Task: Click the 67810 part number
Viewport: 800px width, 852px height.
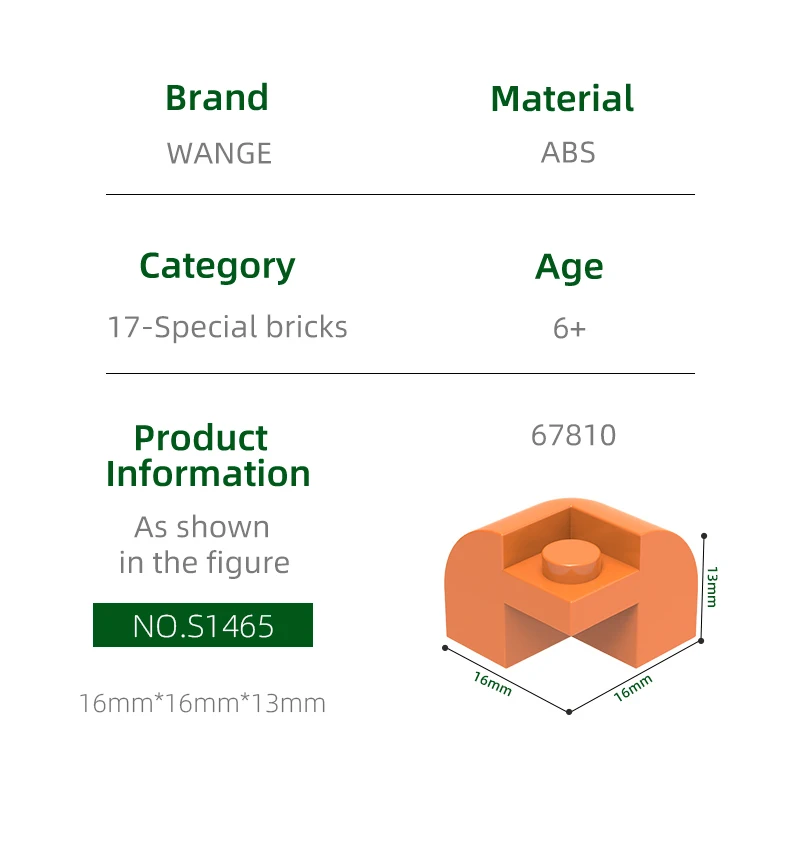Action: [573, 435]
